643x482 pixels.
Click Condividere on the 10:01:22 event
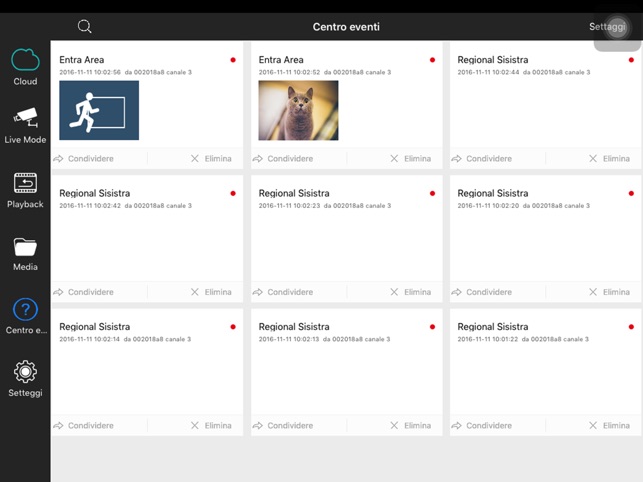tap(482, 425)
